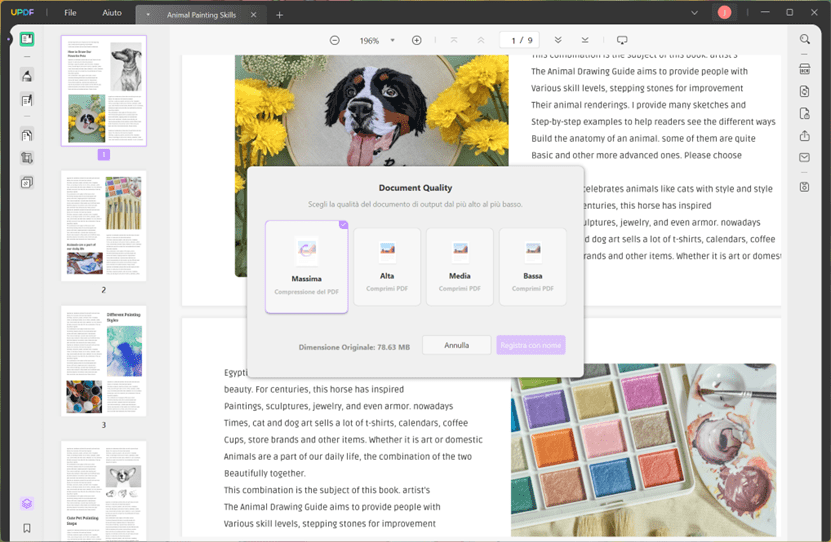Select the Crop Pages tool
This screenshot has height=542, width=831.
(27, 158)
